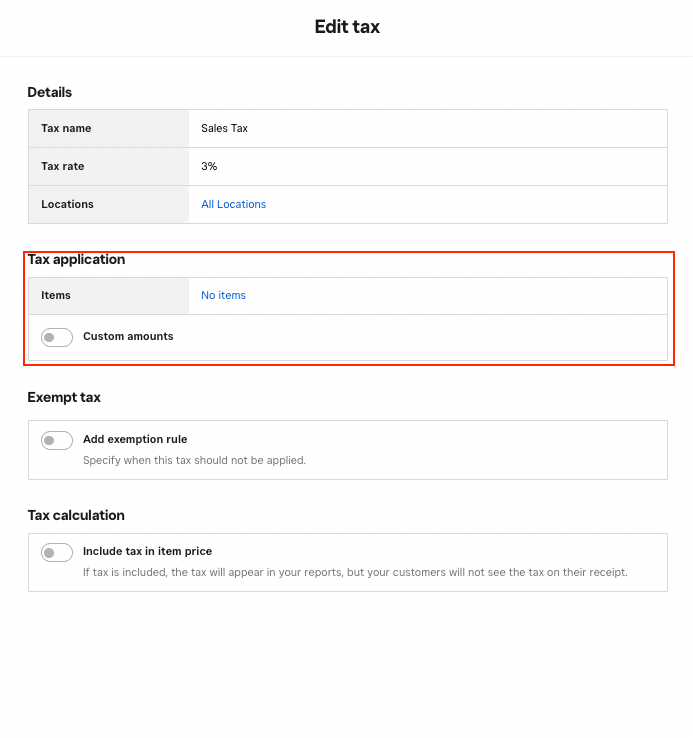Enable the Add exemption rule switch
Image resolution: width=693 pixels, height=738 pixels.
coord(57,440)
